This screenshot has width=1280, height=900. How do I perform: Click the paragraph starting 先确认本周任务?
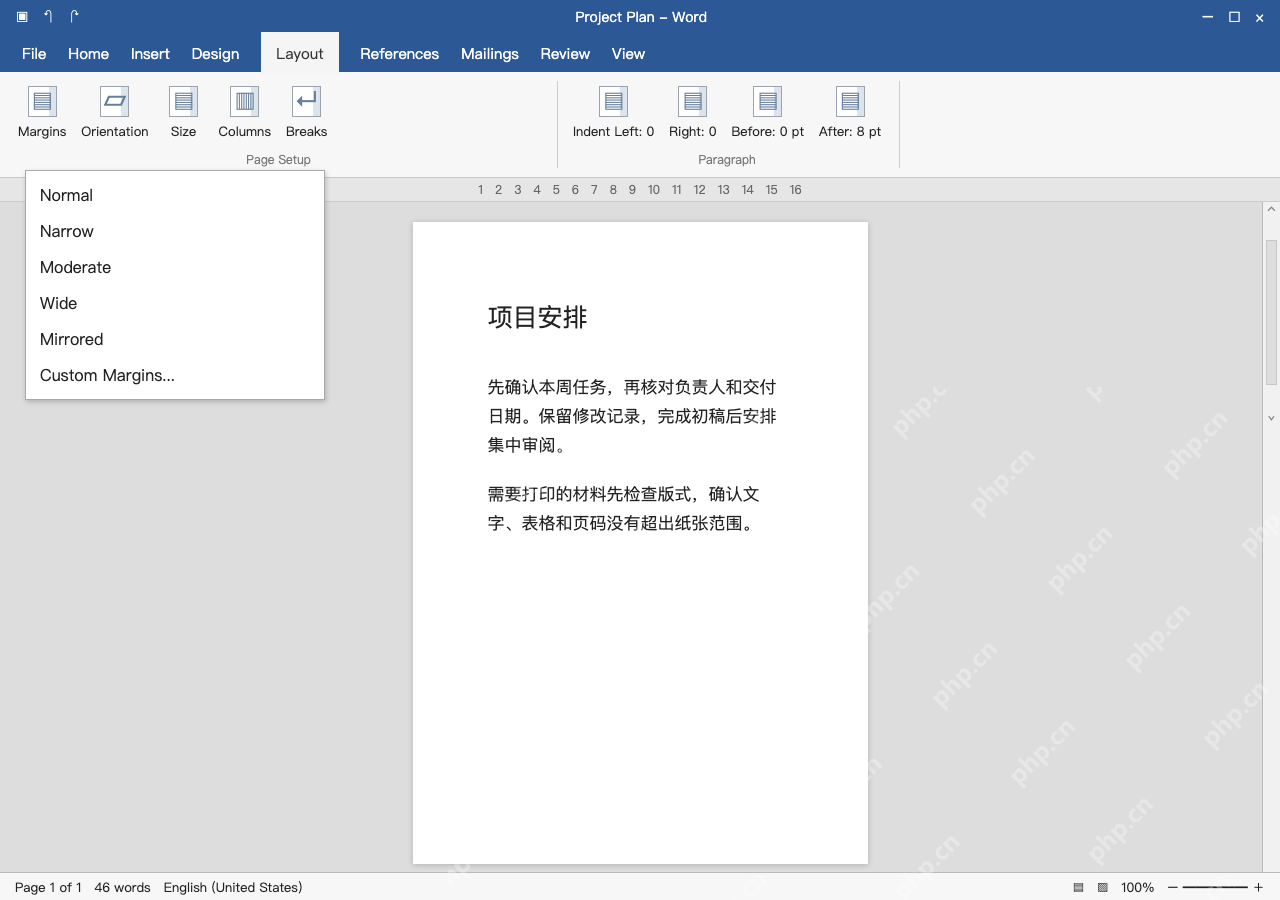[x=632, y=416]
